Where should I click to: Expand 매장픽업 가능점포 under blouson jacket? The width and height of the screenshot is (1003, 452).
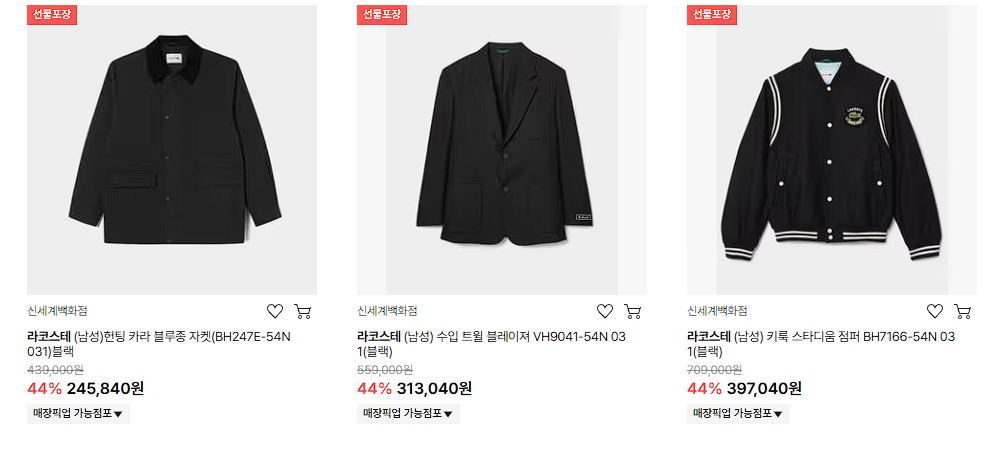click(x=78, y=414)
